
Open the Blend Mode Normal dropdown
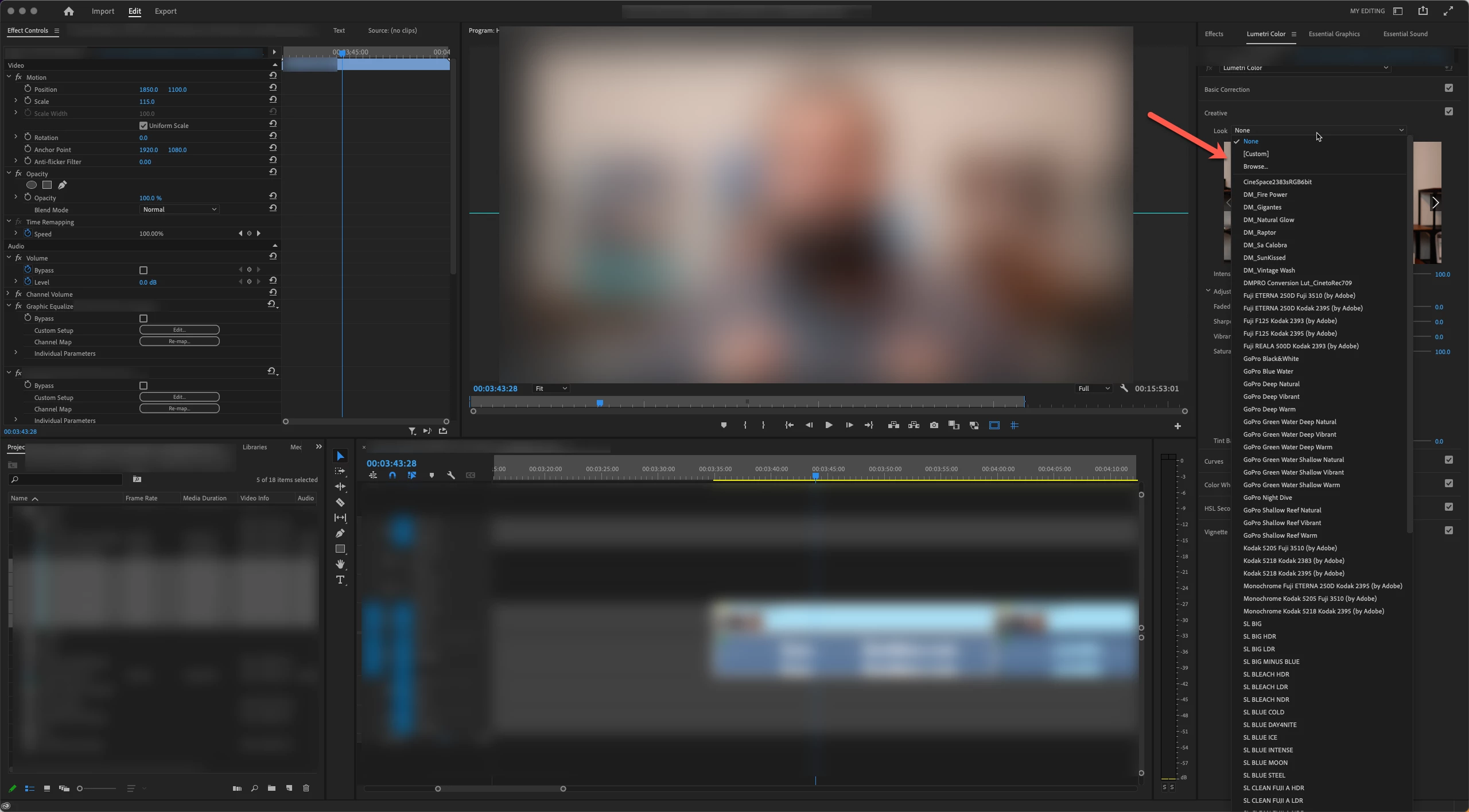[179, 209]
